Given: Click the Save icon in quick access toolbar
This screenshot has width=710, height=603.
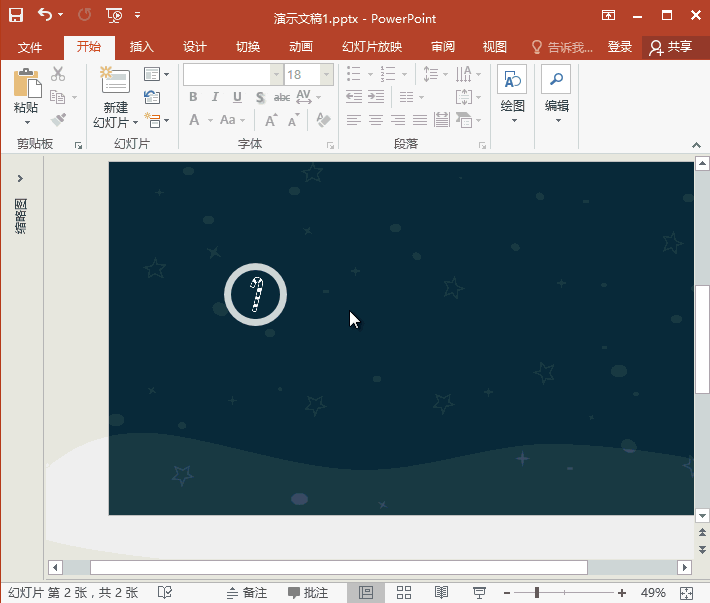Looking at the screenshot, I should 16,15.
